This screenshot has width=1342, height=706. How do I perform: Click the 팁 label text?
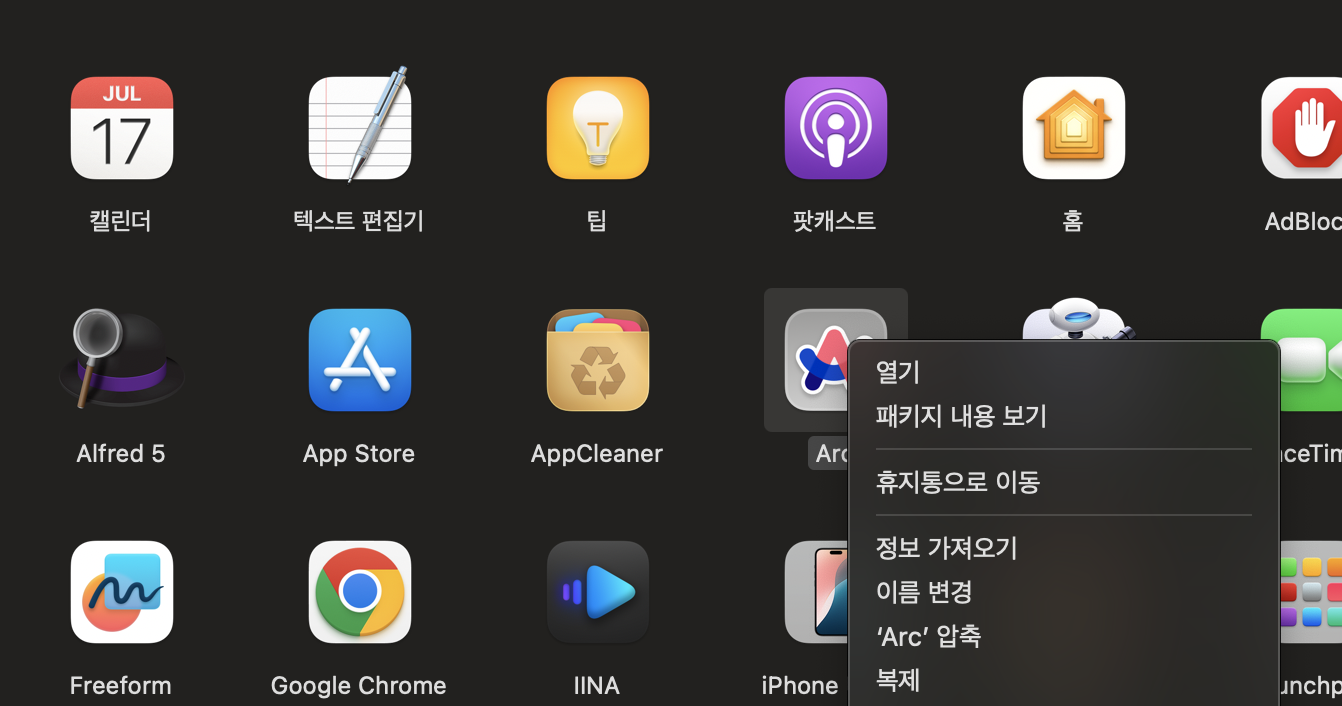[597, 221]
